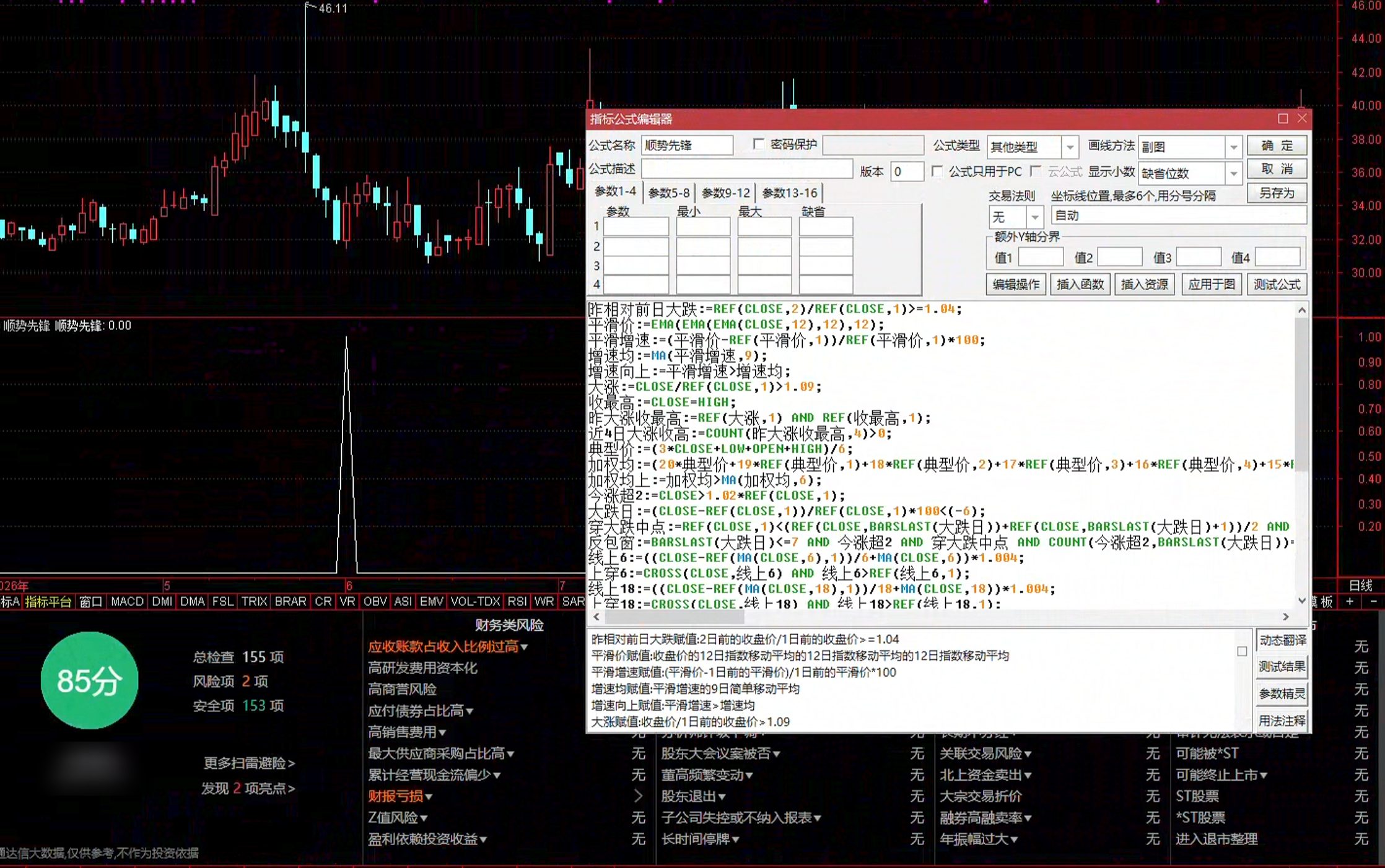This screenshot has height=868, width=1385.
Task: Click the 46.11 high price label
Action: point(333,8)
